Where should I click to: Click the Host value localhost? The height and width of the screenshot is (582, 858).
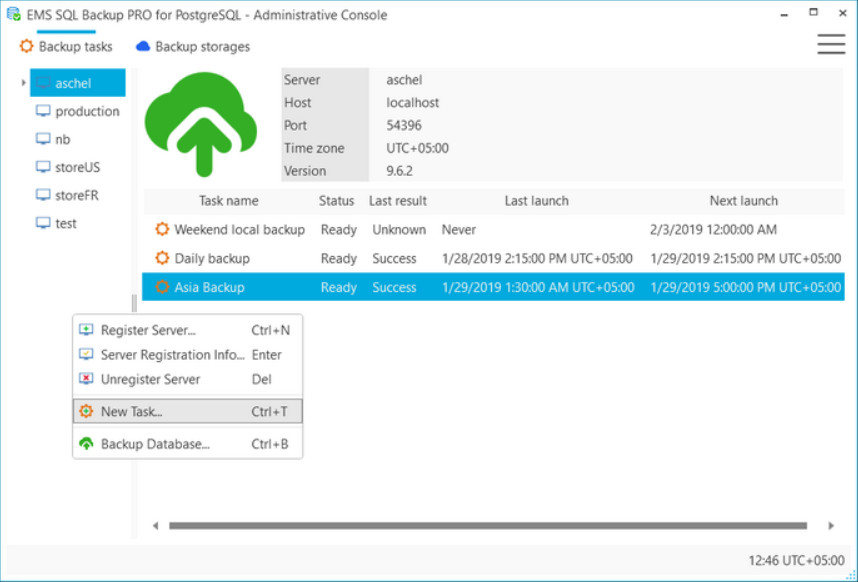(413, 103)
